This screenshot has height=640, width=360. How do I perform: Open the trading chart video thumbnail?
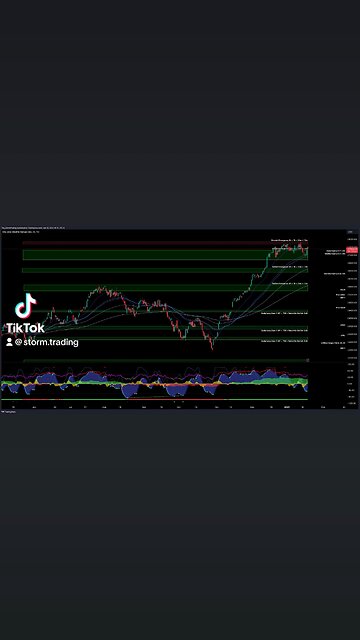(180, 320)
